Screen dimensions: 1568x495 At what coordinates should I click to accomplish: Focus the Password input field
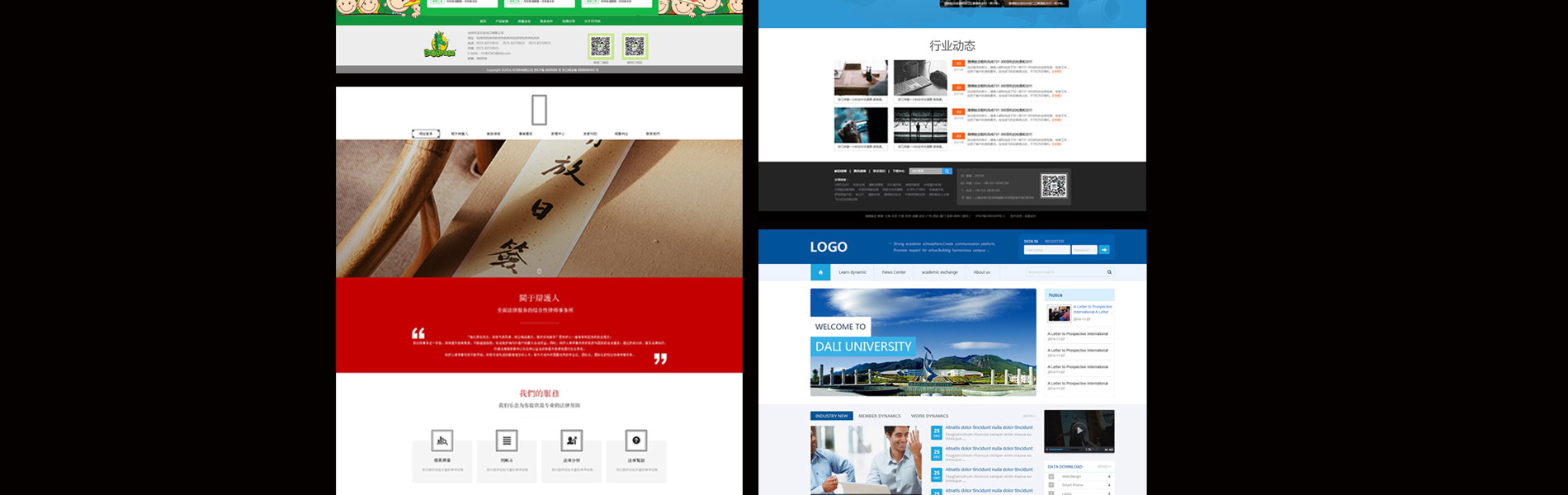click(x=1084, y=249)
